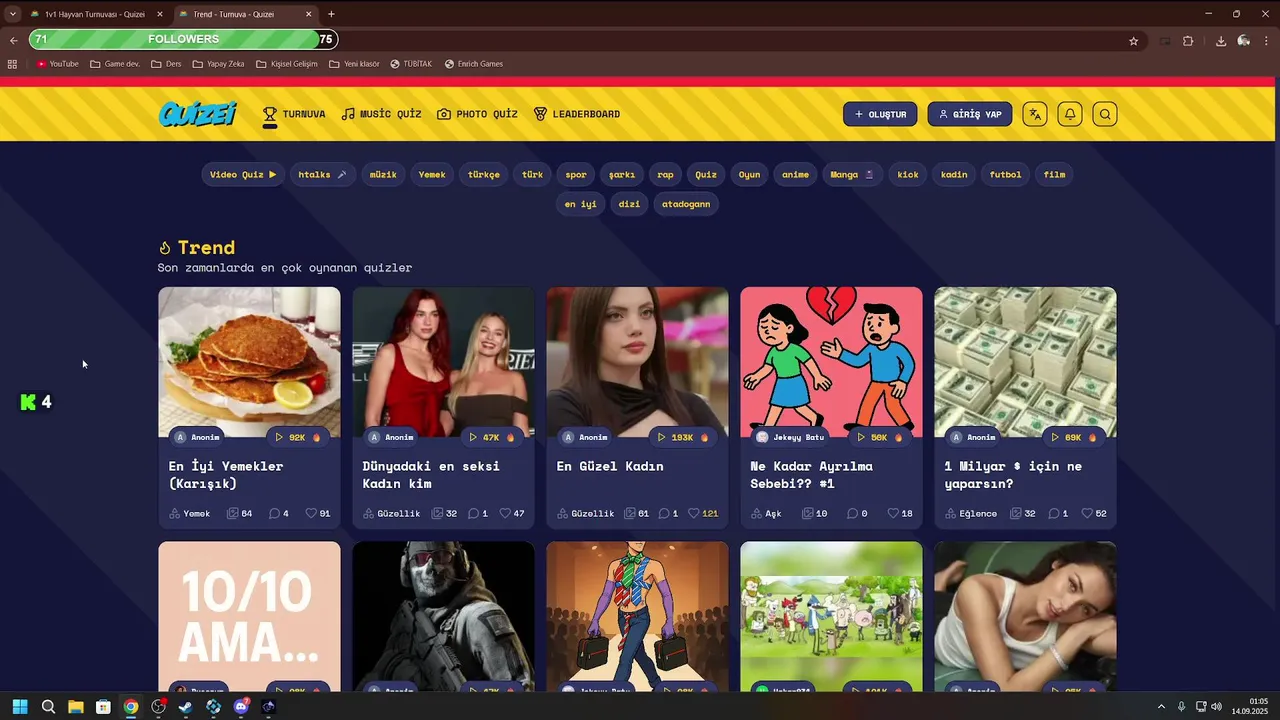Open Yeni klasör bookmarks folder
Image resolution: width=1280 pixels, height=720 pixels.
click(355, 64)
